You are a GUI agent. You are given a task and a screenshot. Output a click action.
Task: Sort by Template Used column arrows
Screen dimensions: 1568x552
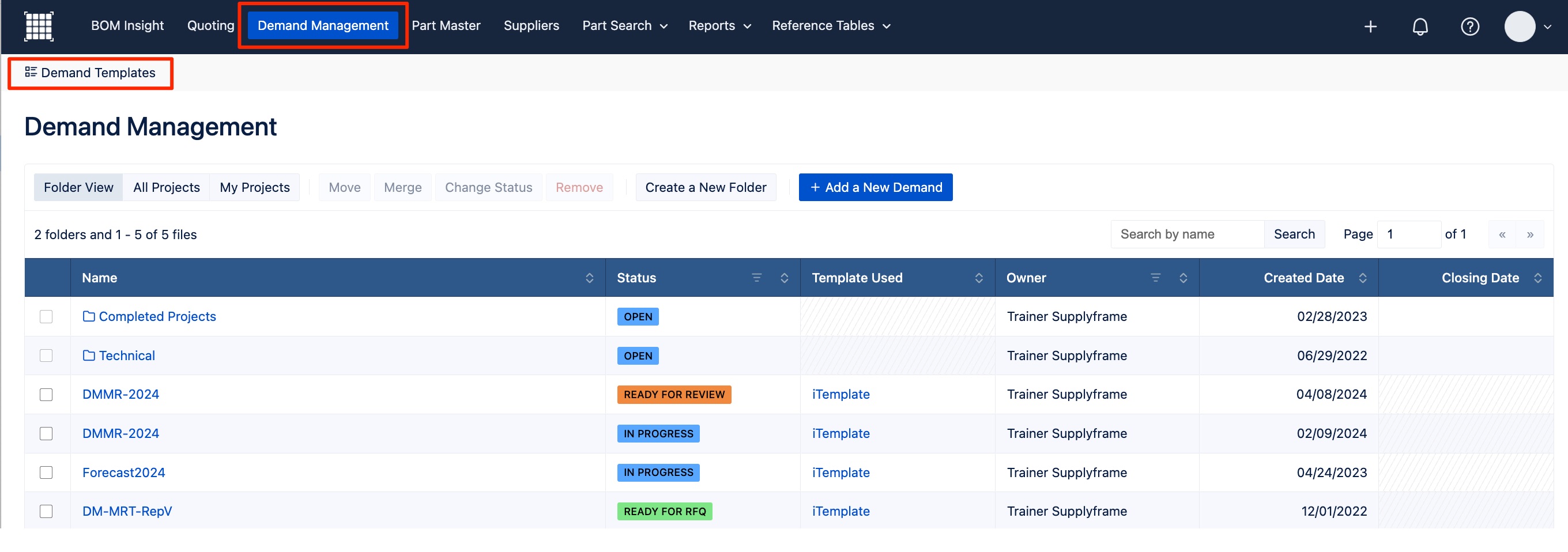(979, 278)
